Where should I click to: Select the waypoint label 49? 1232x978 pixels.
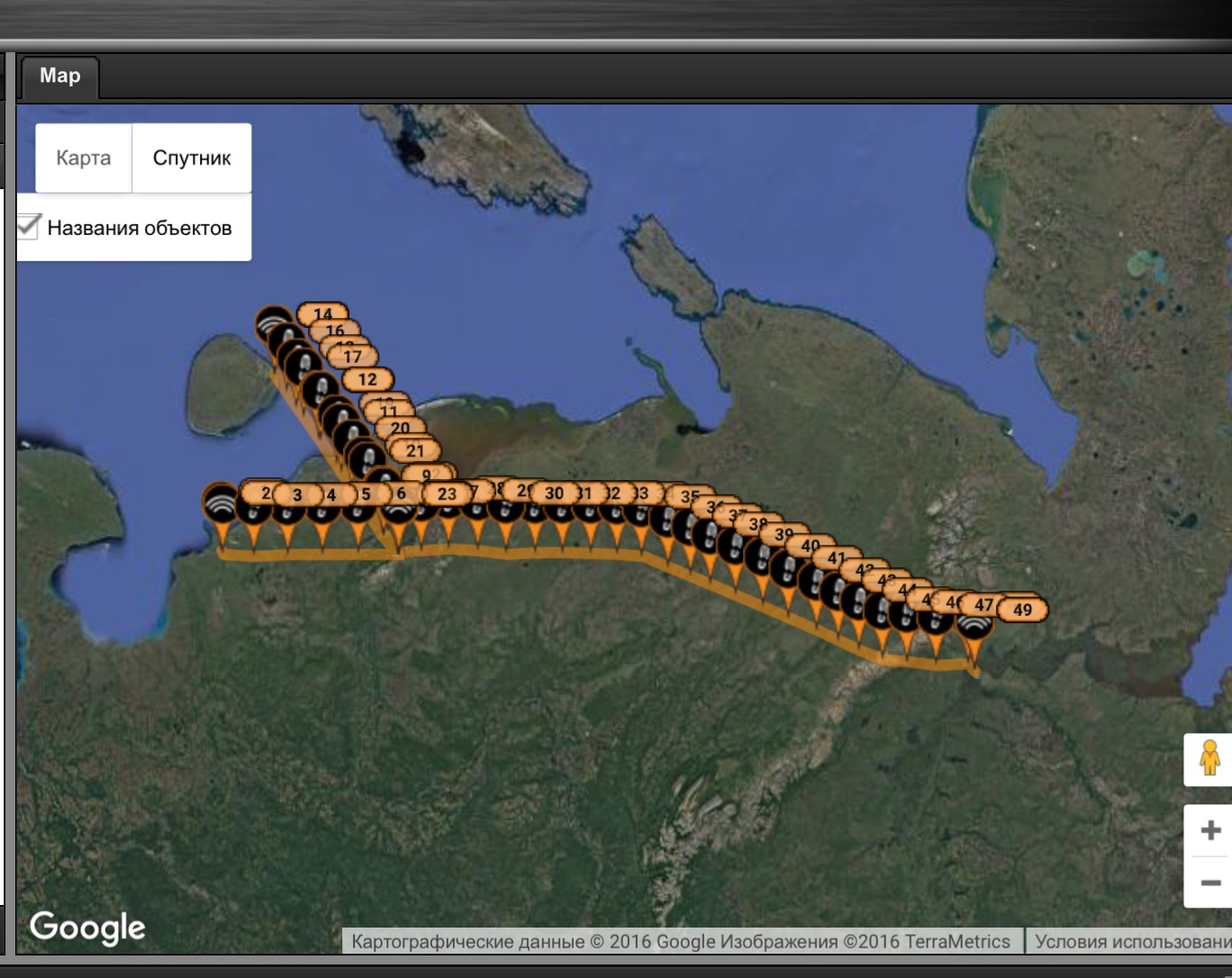[x=1022, y=610]
